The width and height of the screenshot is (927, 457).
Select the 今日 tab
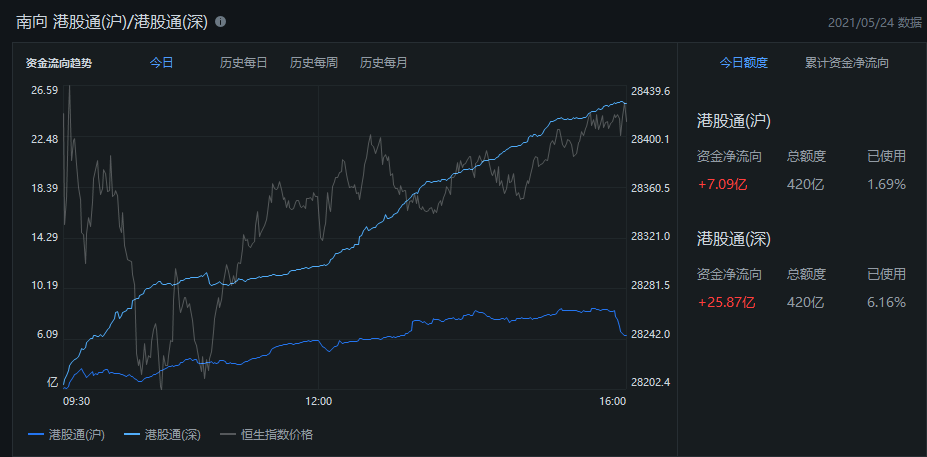tap(161, 63)
